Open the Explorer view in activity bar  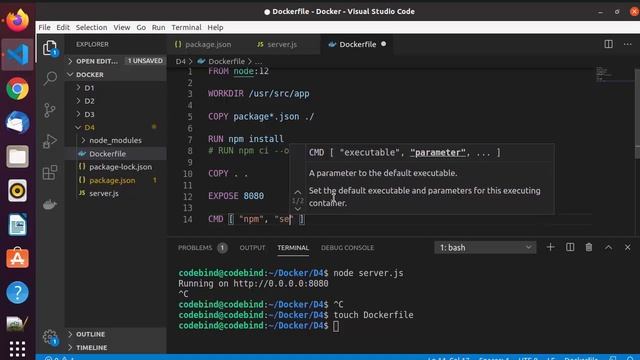click(50, 48)
